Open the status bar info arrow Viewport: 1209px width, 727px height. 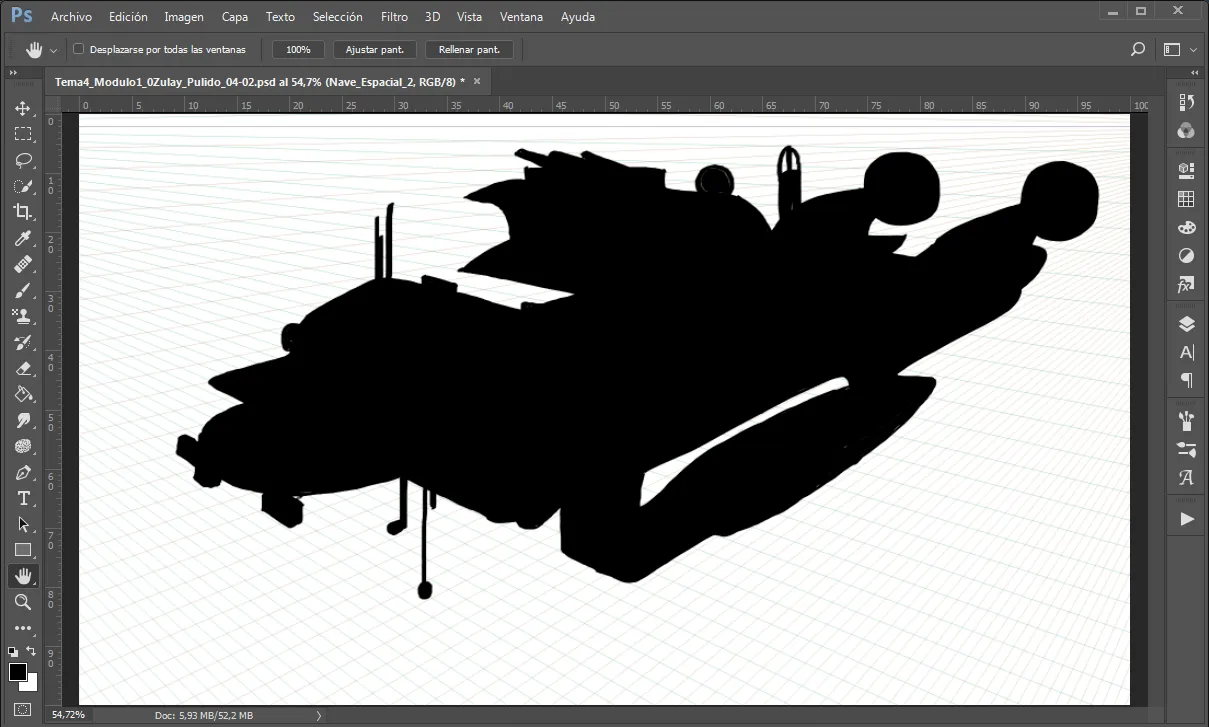[319, 716]
